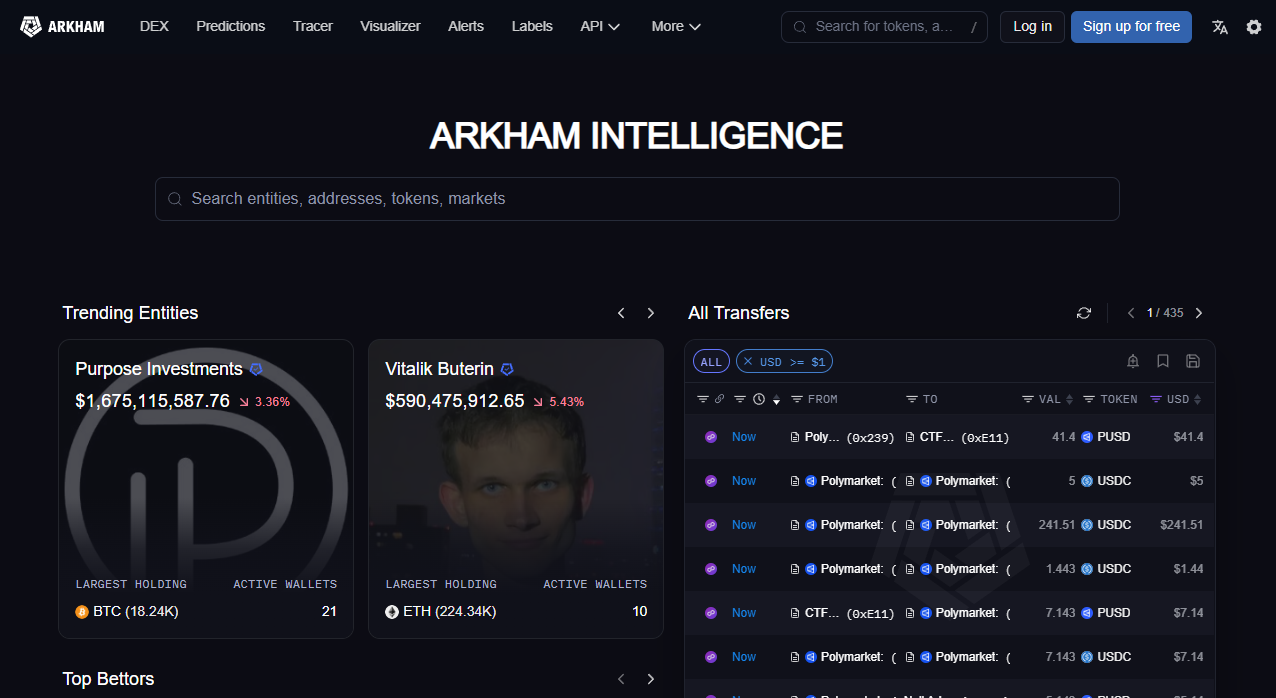Refresh the All Transfers list

click(1084, 313)
